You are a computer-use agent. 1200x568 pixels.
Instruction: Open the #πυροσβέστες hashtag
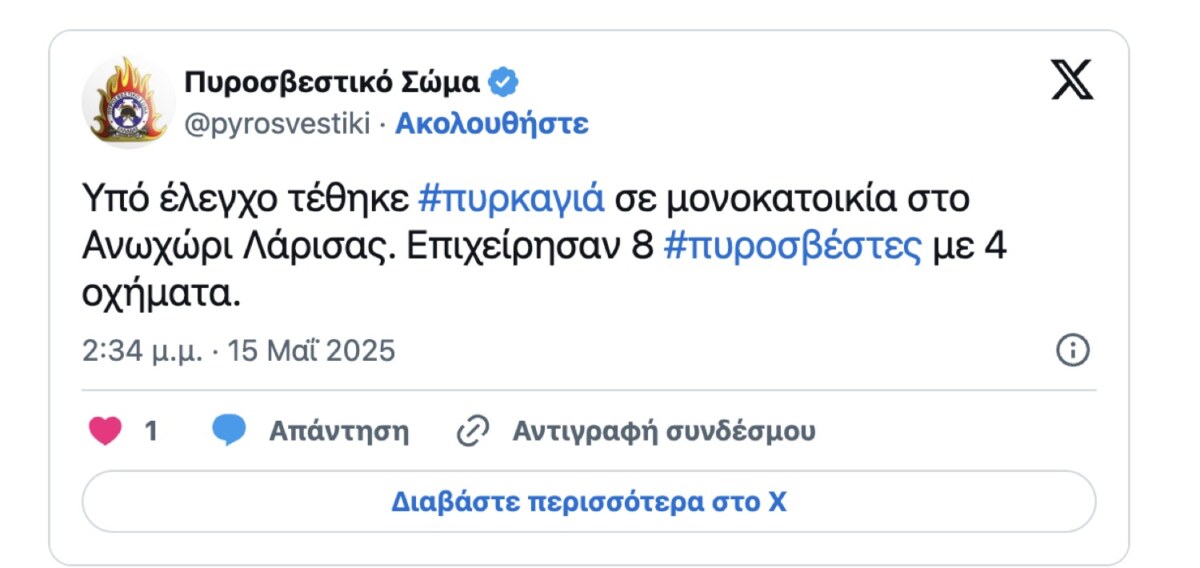792,247
